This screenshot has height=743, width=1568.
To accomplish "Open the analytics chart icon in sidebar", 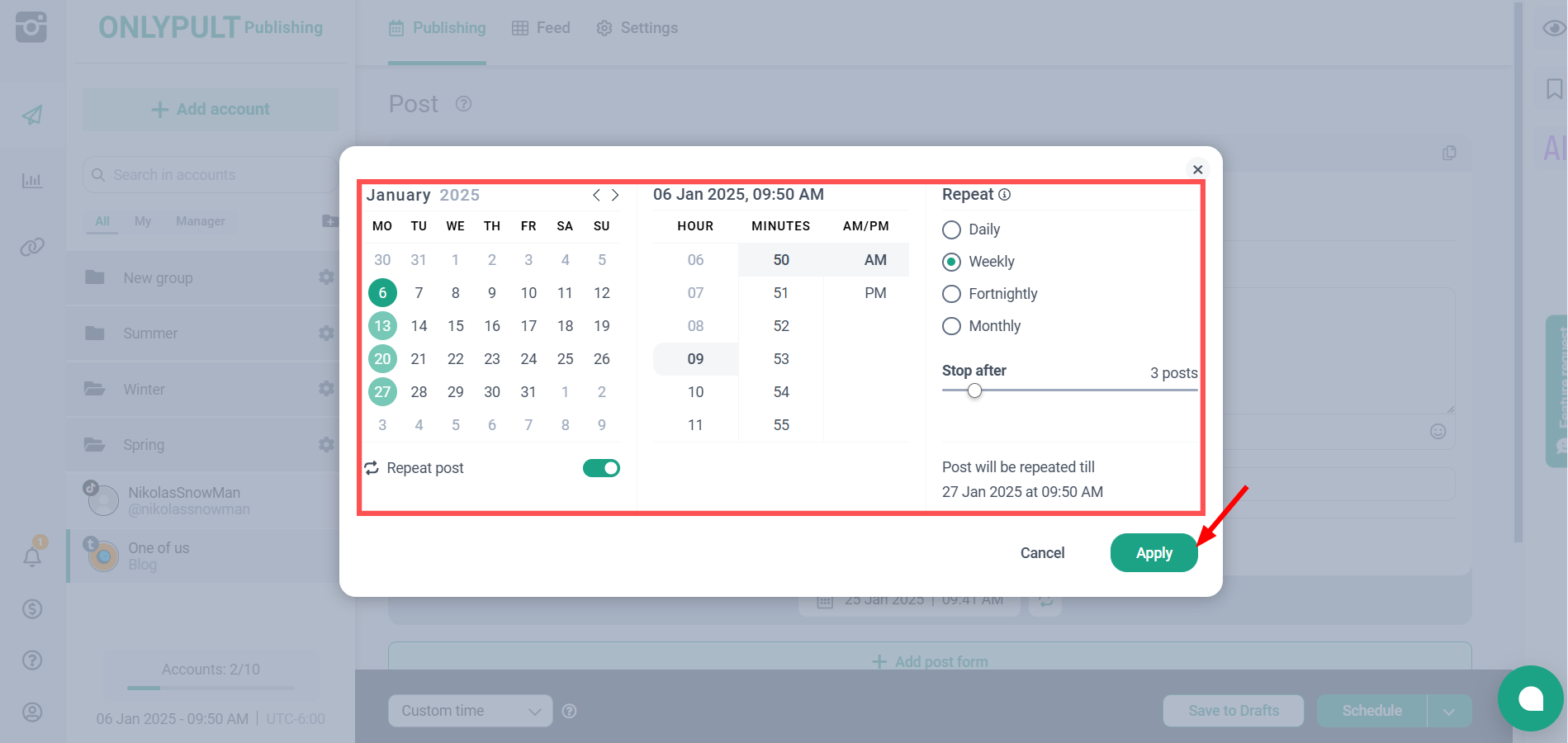I will 32,180.
